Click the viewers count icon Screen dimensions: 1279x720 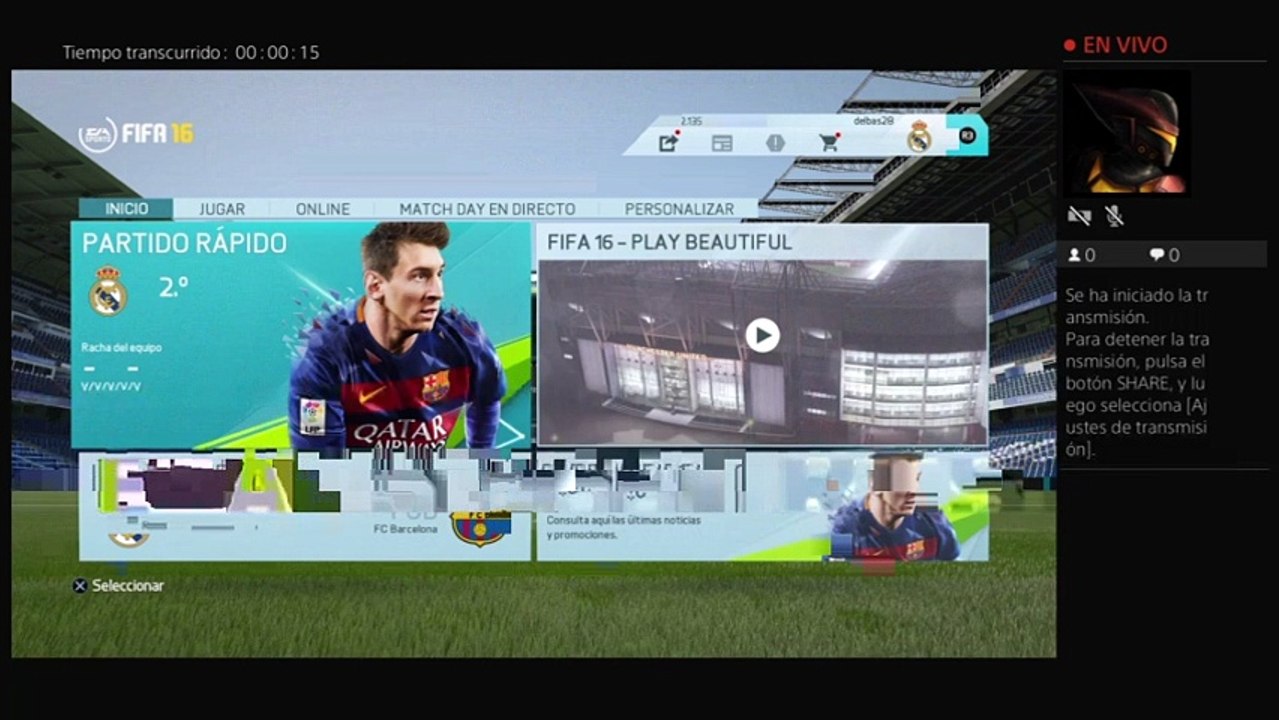point(1074,255)
